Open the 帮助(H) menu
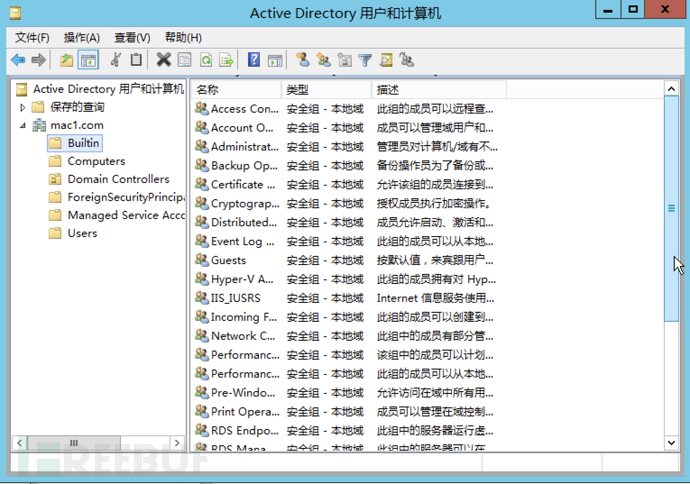This screenshot has width=690, height=484. click(183, 38)
